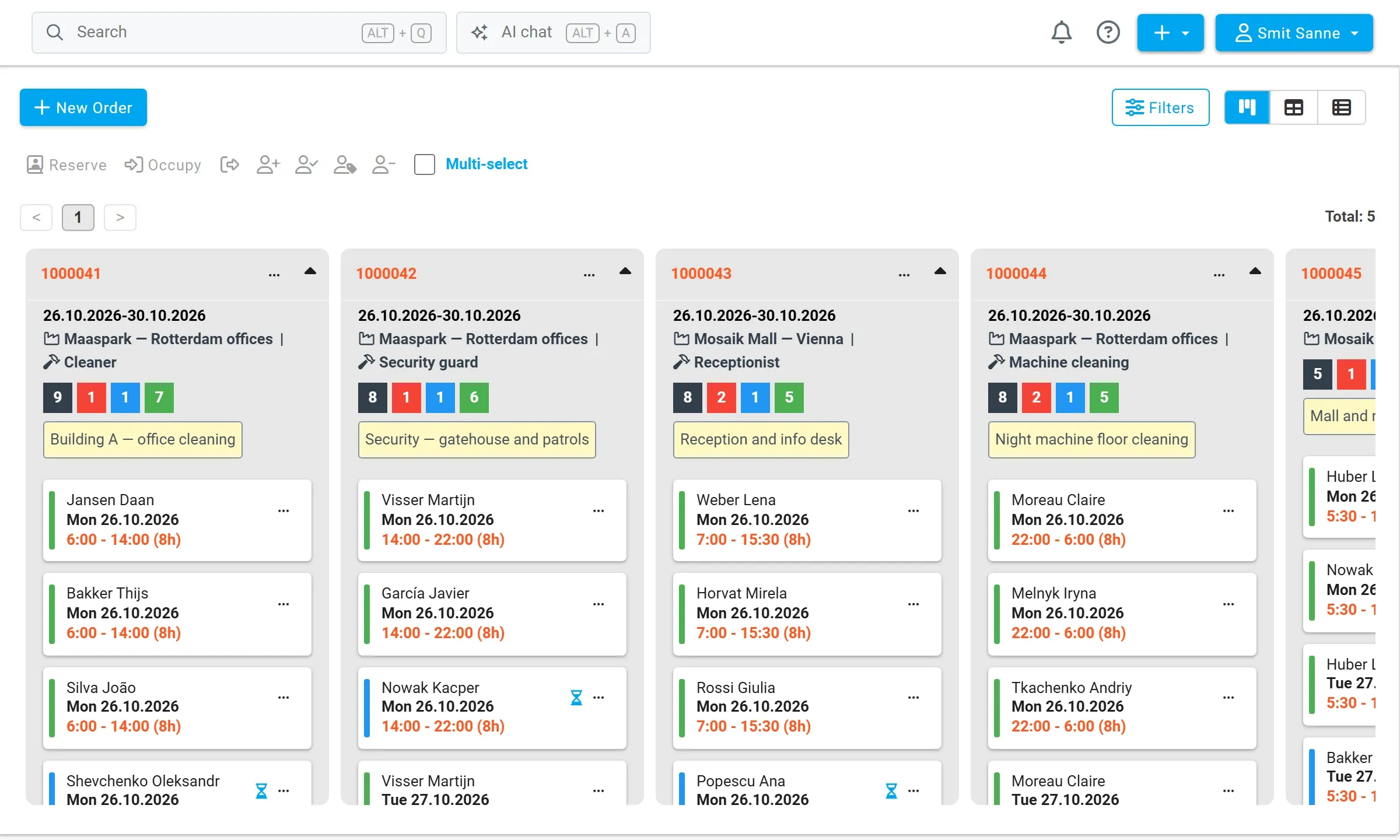Open the notifications bell

(x=1061, y=33)
